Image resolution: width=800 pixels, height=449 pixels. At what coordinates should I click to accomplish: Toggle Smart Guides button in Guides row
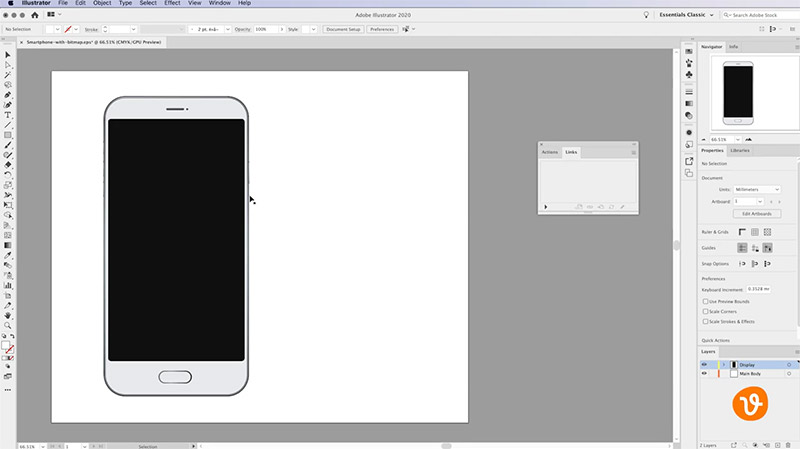pos(767,248)
